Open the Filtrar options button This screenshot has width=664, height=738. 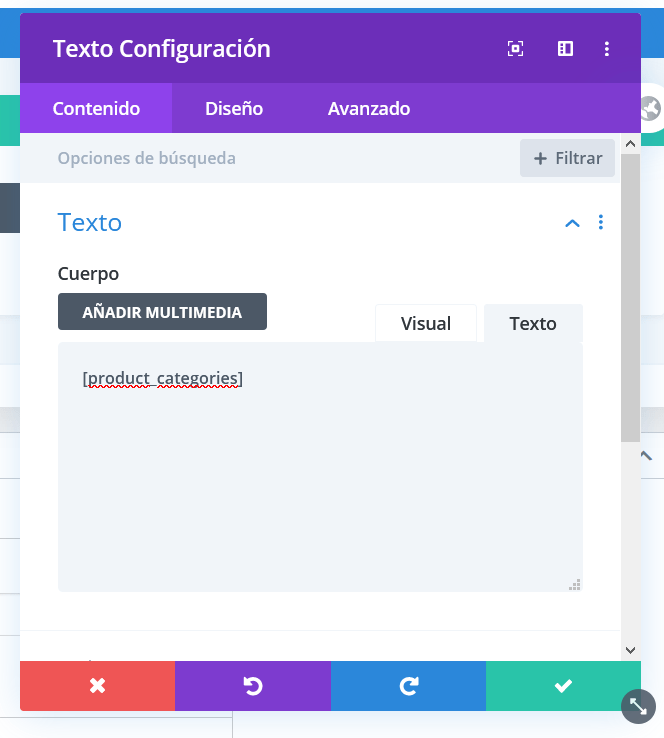point(568,158)
